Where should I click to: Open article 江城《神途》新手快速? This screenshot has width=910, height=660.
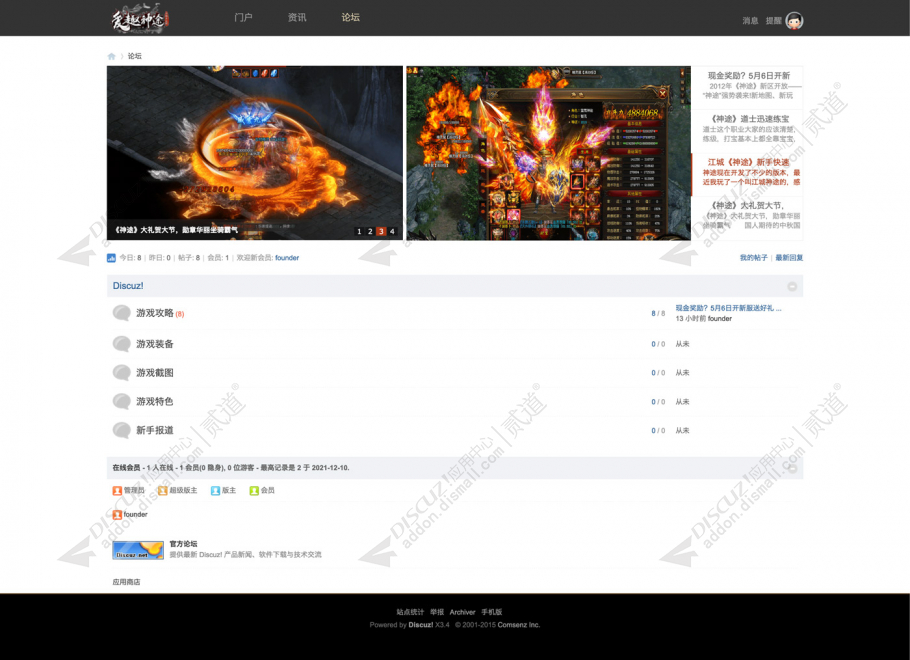click(x=749, y=163)
